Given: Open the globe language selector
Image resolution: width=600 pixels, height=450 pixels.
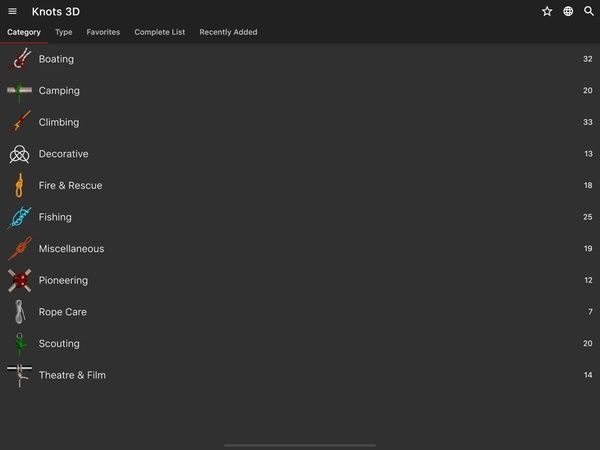Looking at the screenshot, I should click(x=568, y=11).
